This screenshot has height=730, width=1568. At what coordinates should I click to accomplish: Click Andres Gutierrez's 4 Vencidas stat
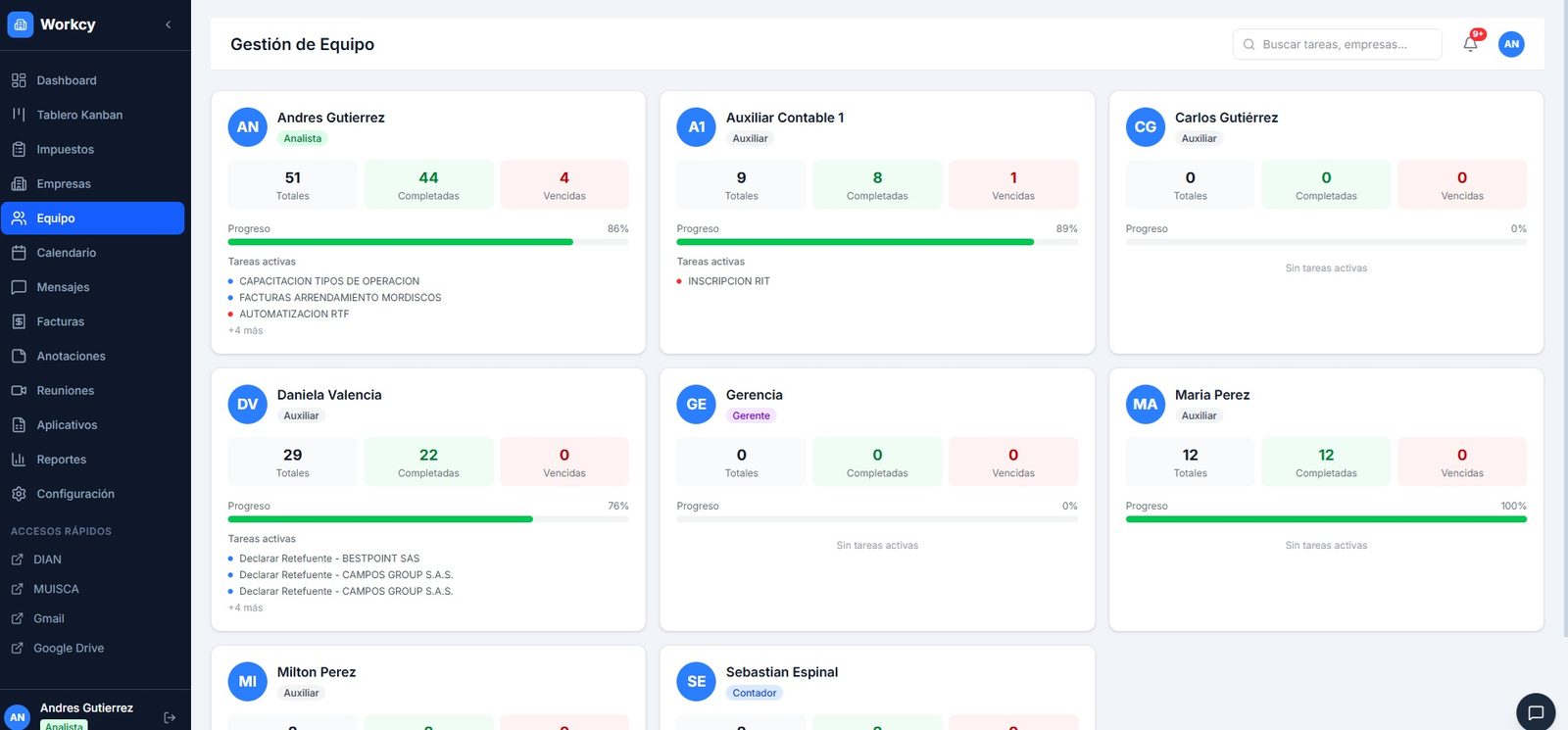564,184
